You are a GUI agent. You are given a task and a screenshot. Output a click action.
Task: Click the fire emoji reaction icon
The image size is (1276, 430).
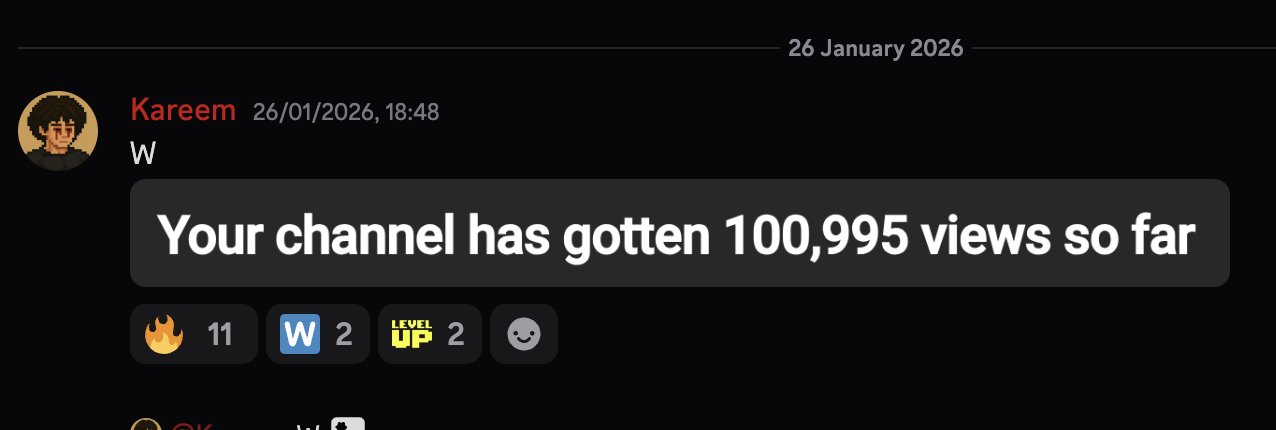(164, 334)
